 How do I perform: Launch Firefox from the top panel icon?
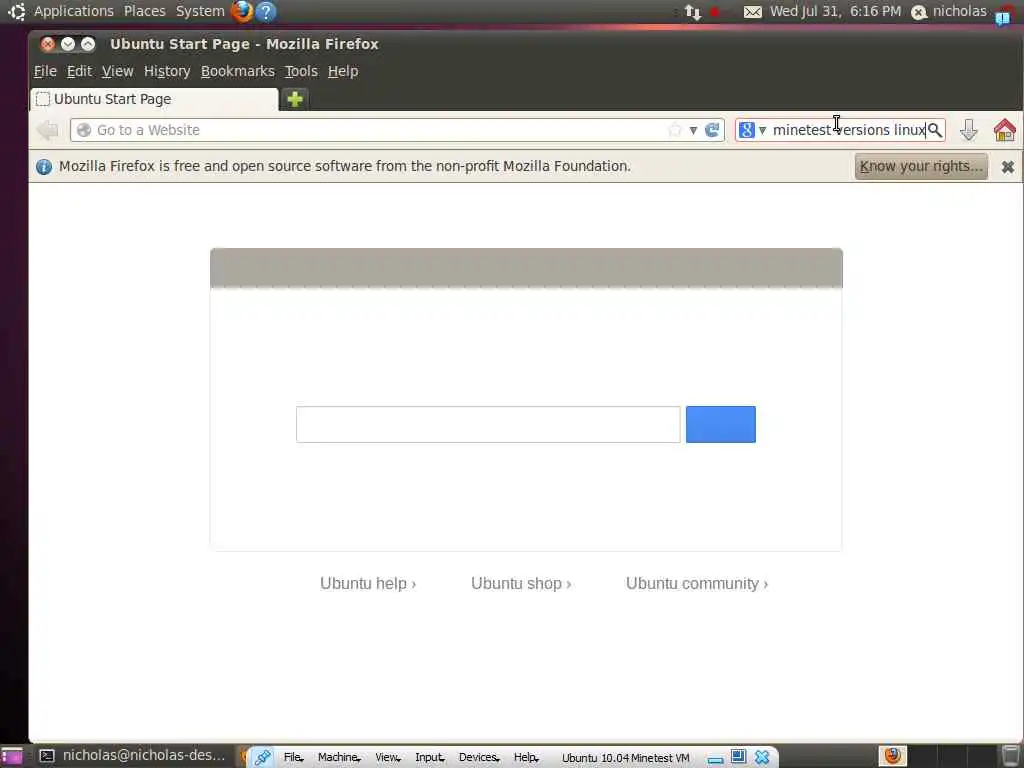click(x=242, y=11)
